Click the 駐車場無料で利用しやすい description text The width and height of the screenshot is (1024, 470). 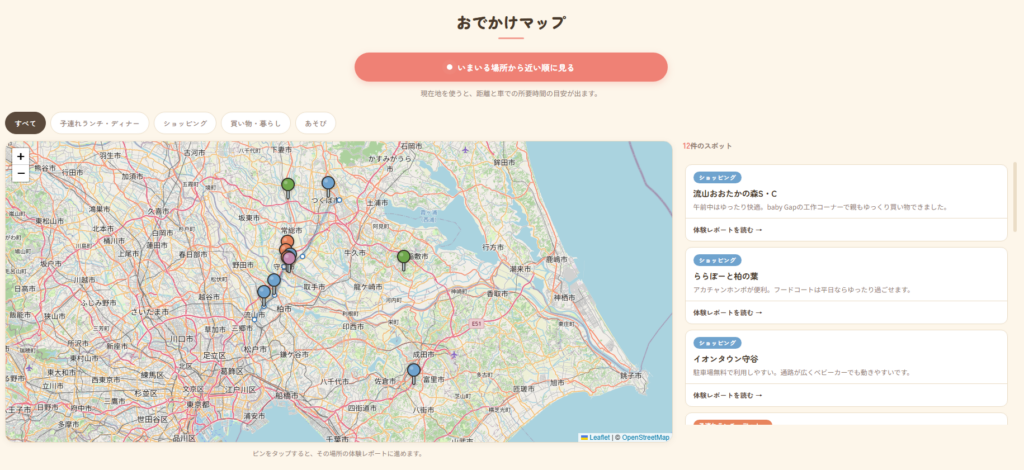click(x=802, y=373)
